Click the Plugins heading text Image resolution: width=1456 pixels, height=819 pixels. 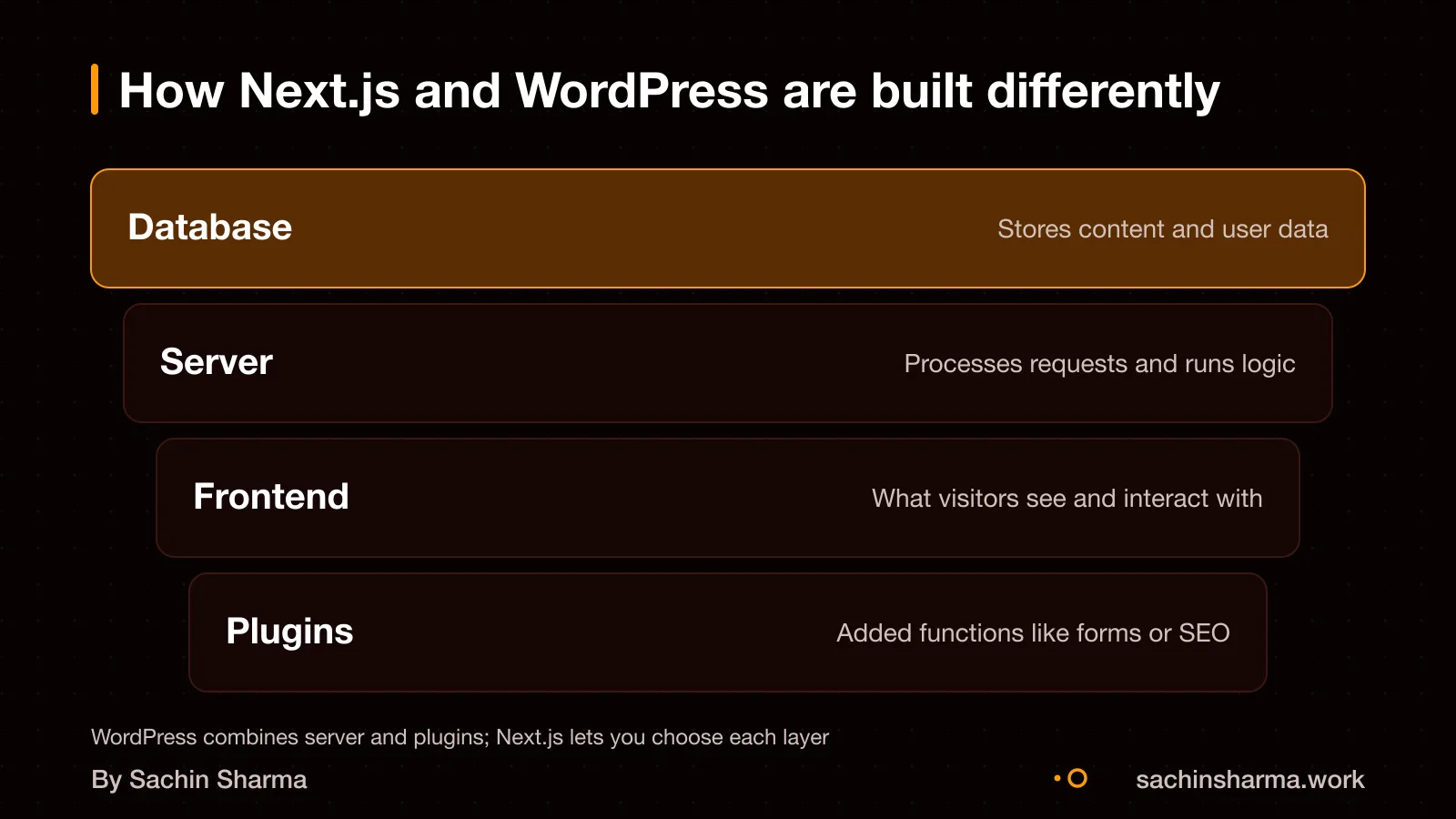[x=289, y=632]
